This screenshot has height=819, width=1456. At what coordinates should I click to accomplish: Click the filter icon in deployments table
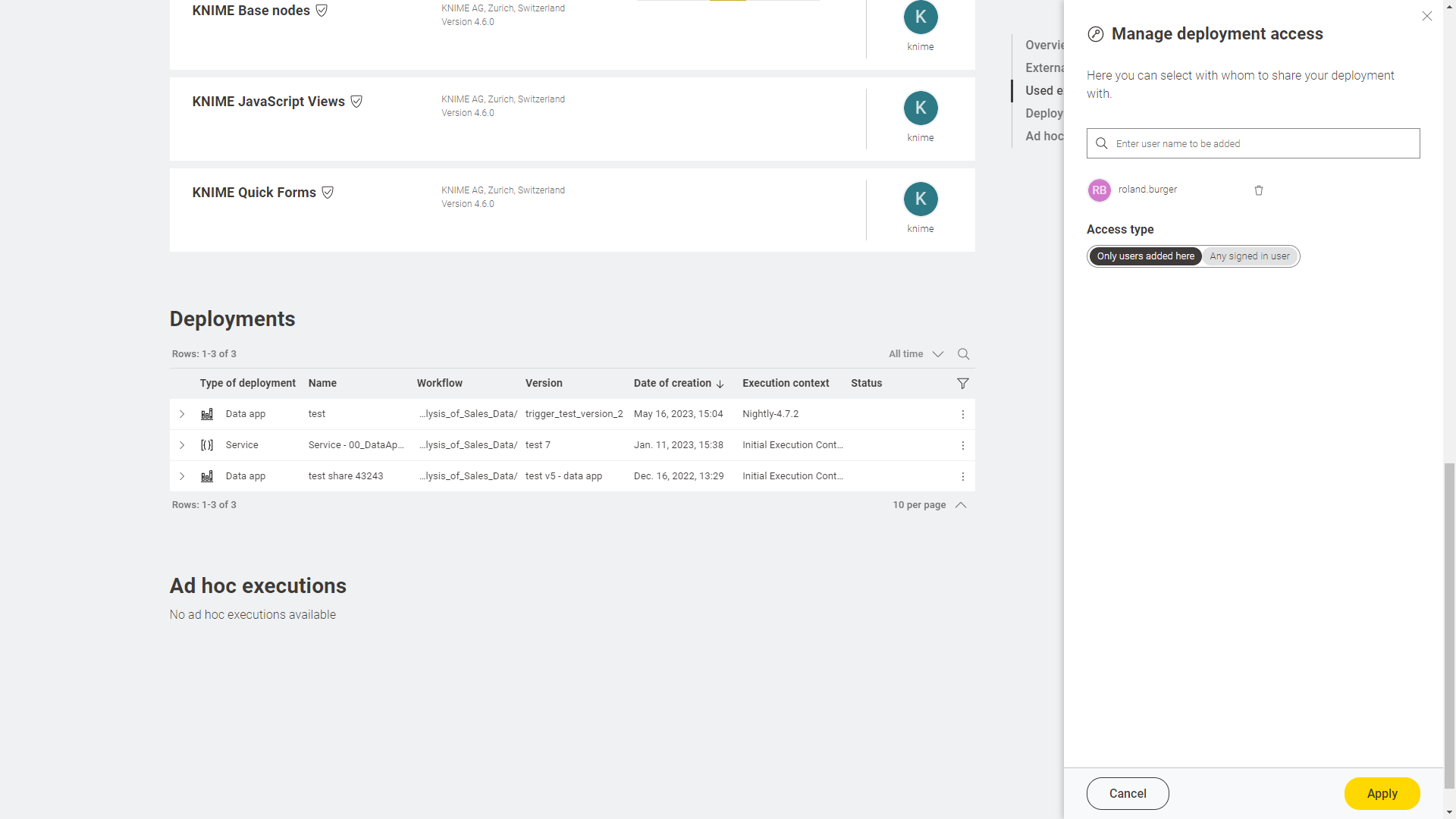click(x=963, y=383)
